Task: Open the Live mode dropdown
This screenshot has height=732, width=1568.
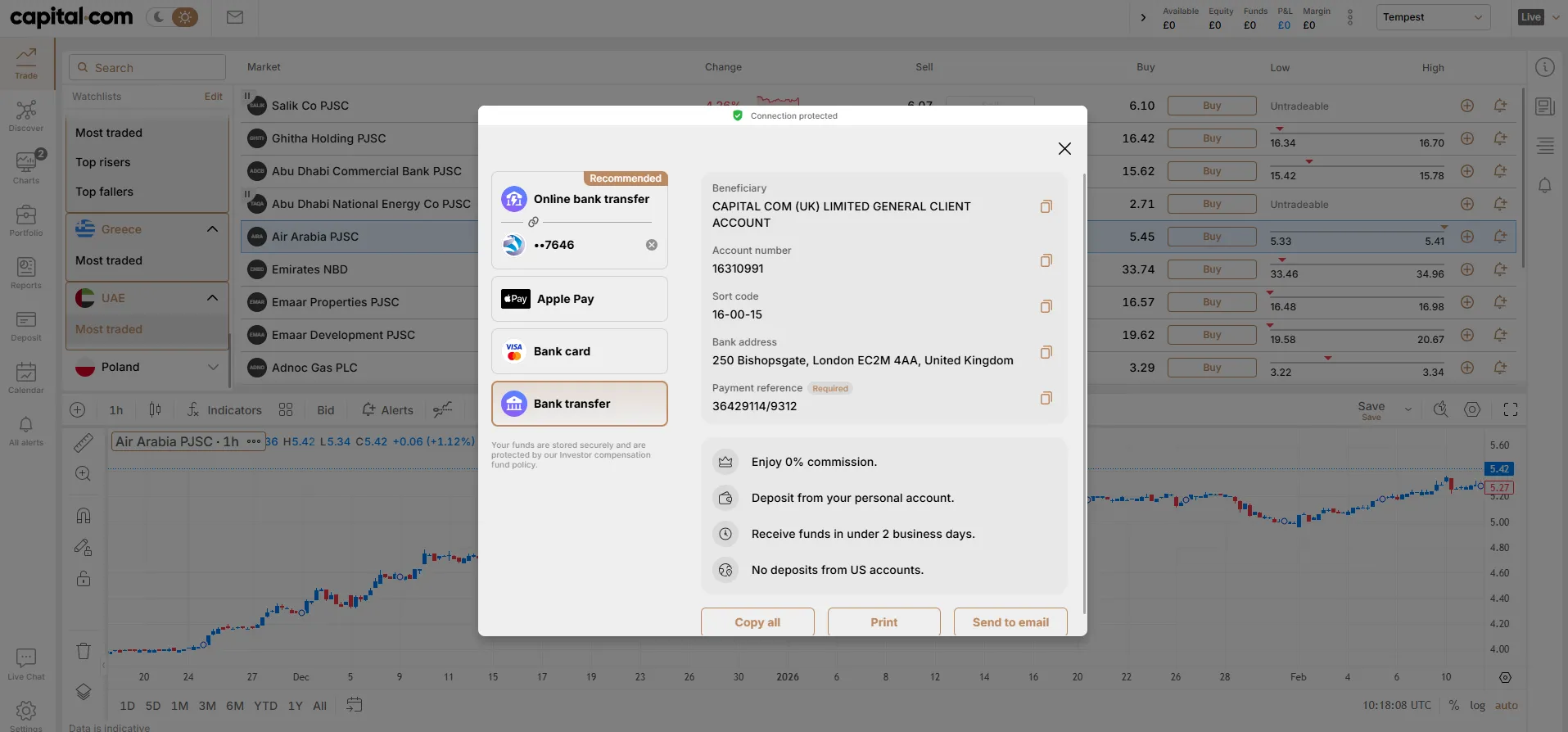Action: tap(1539, 17)
